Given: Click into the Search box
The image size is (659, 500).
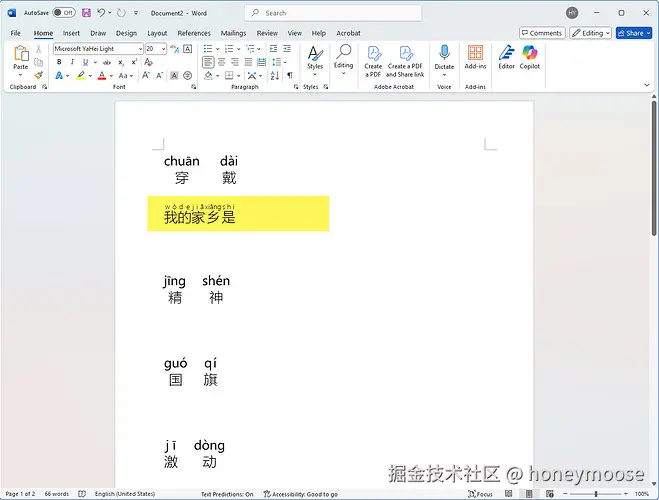Looking at the screenshot, I should [333, 13].
